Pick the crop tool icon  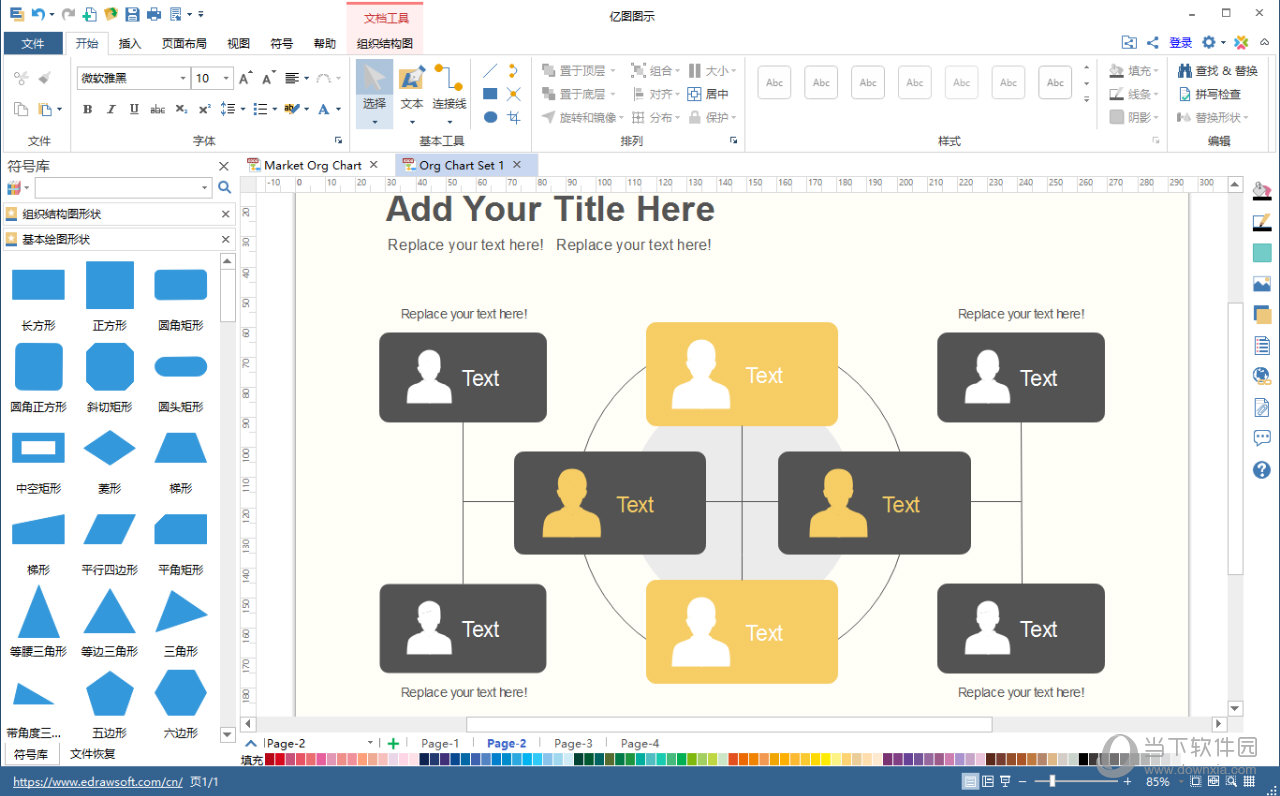point(513,117)
